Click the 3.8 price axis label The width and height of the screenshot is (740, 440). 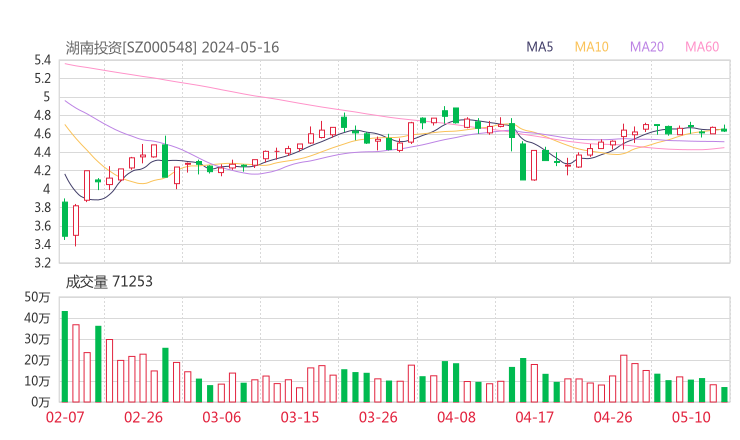pos(42,207)
